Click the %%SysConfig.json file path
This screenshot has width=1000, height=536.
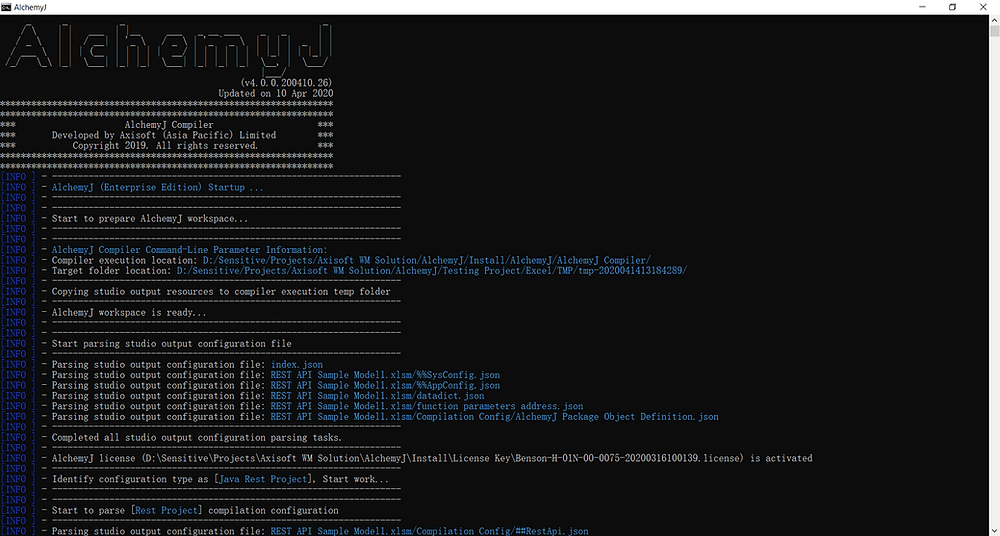[x=385, y=375]
